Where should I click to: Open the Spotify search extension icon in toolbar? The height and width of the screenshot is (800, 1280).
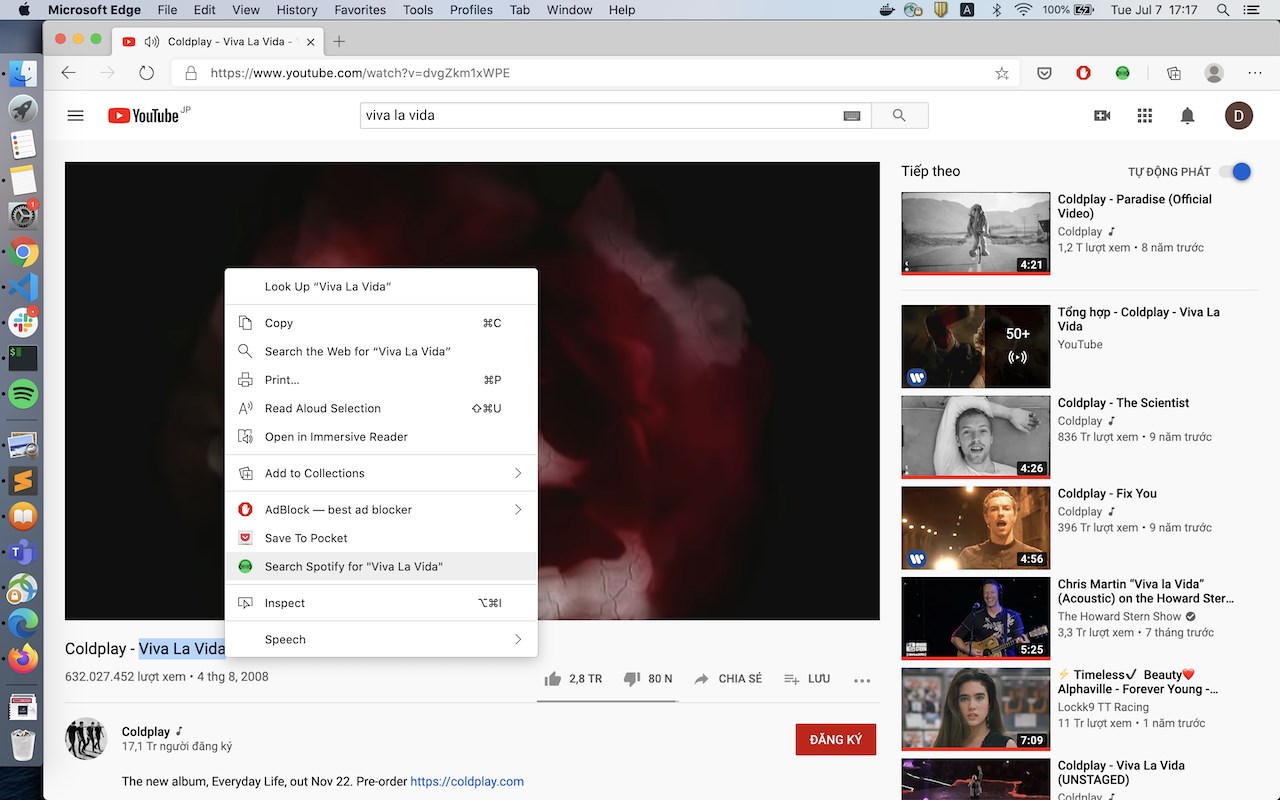[x=1123, y=73]
